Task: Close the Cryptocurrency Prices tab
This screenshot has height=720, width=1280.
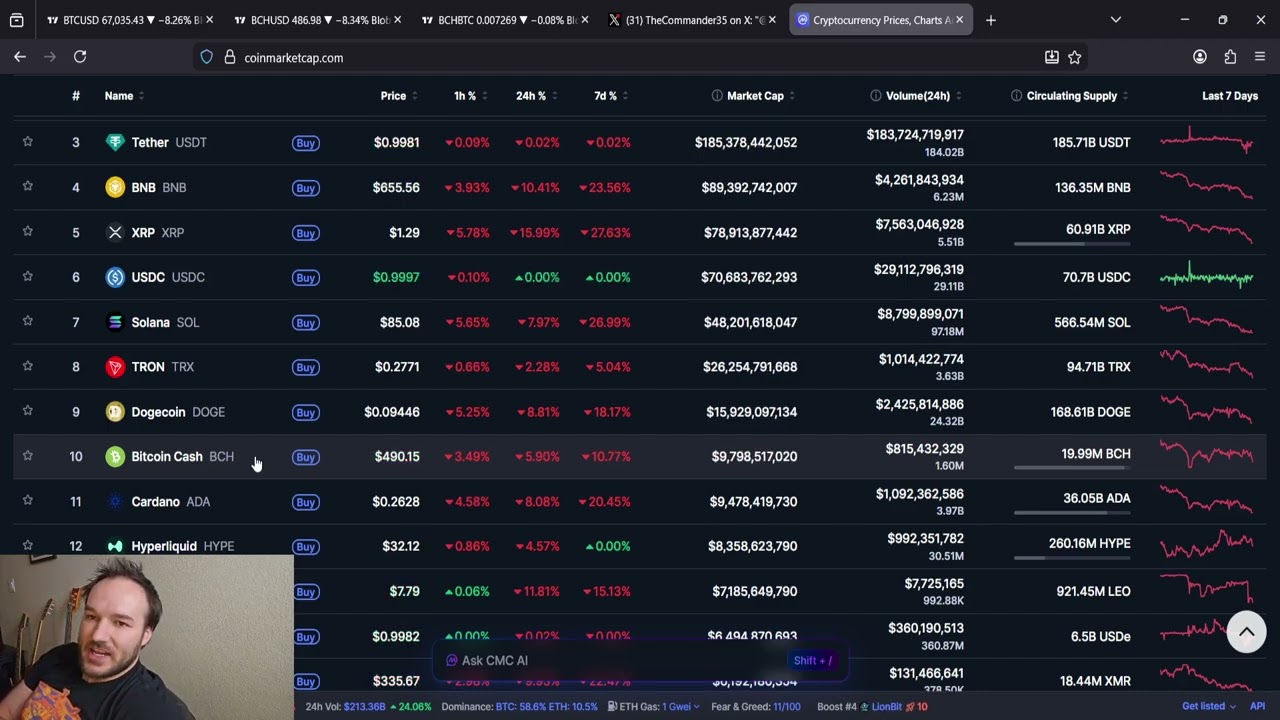Action: (x=959, y=20)
